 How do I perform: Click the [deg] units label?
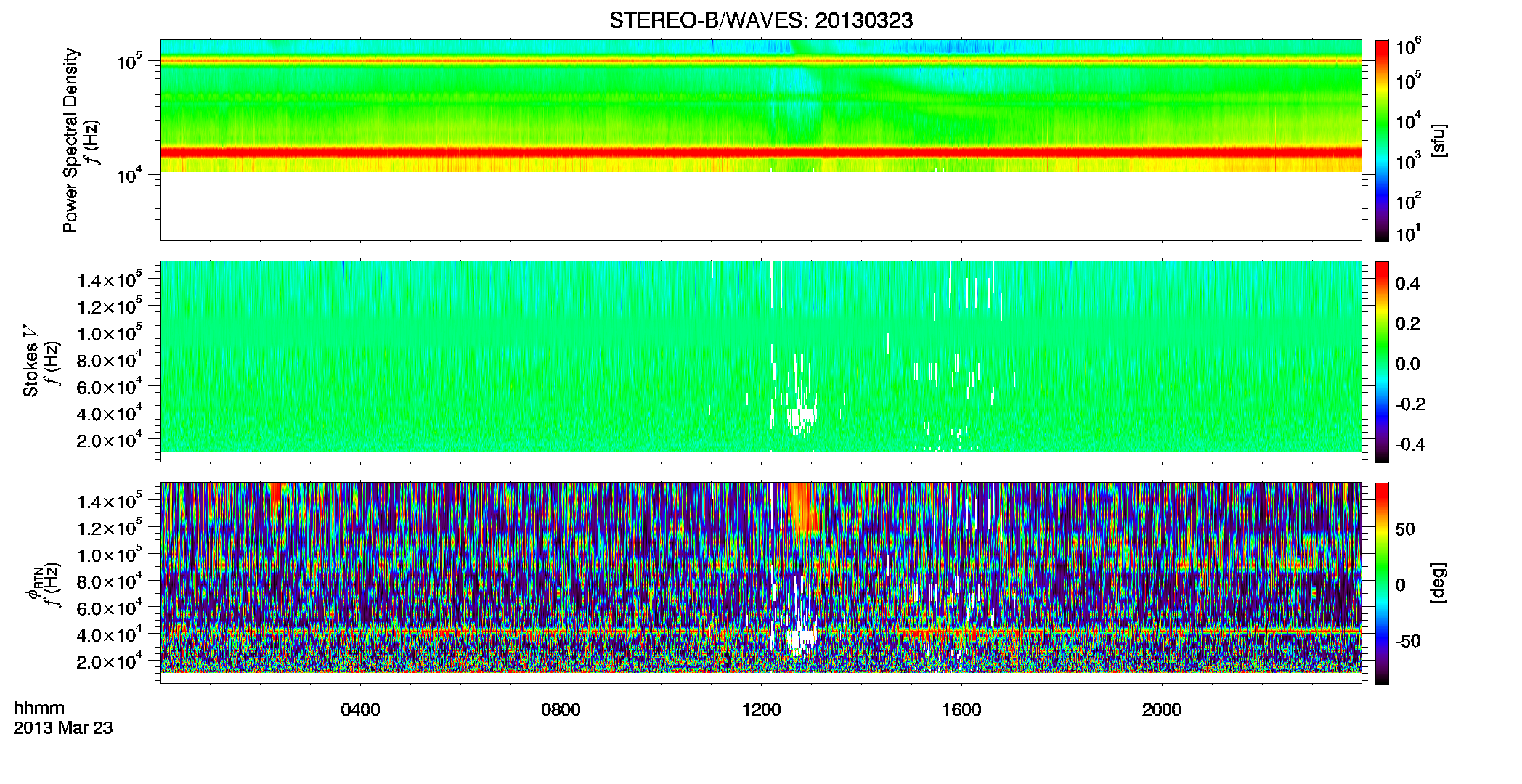click(1438, 583)
